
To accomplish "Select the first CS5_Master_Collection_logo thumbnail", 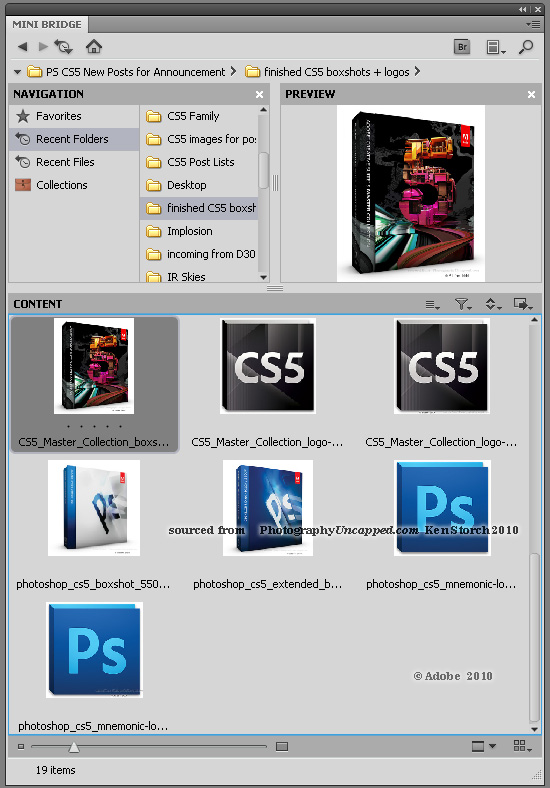I will tap(268, 366).
